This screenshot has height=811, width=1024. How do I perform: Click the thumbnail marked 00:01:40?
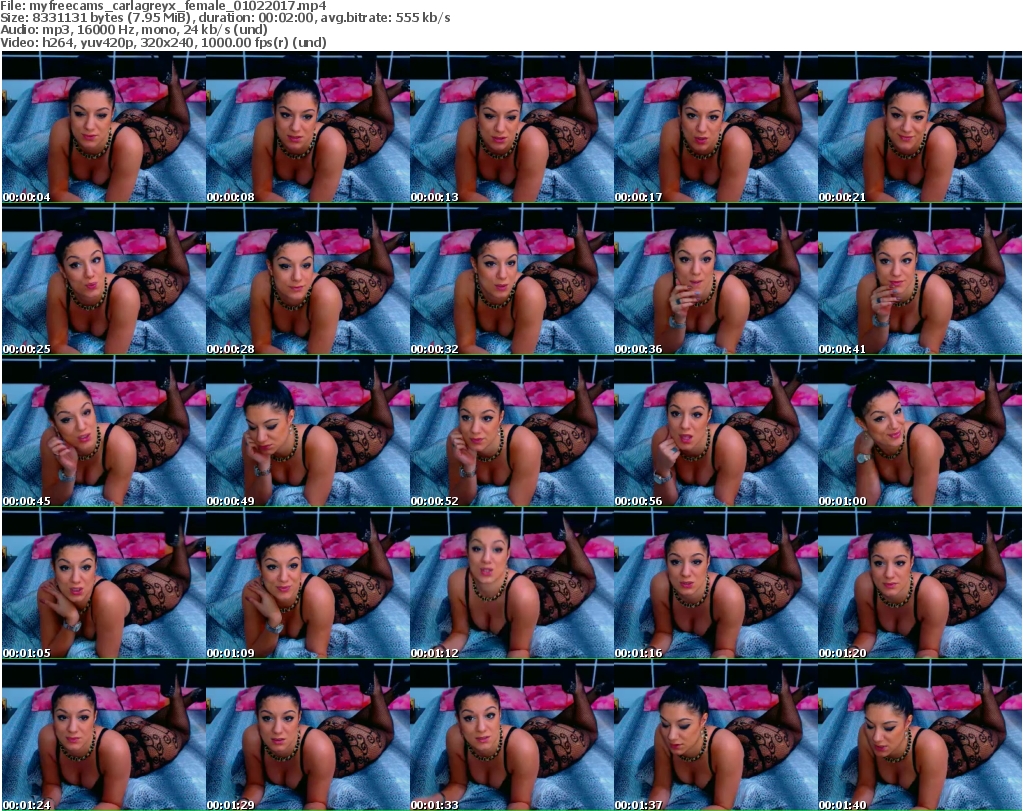tap(920, 735)
